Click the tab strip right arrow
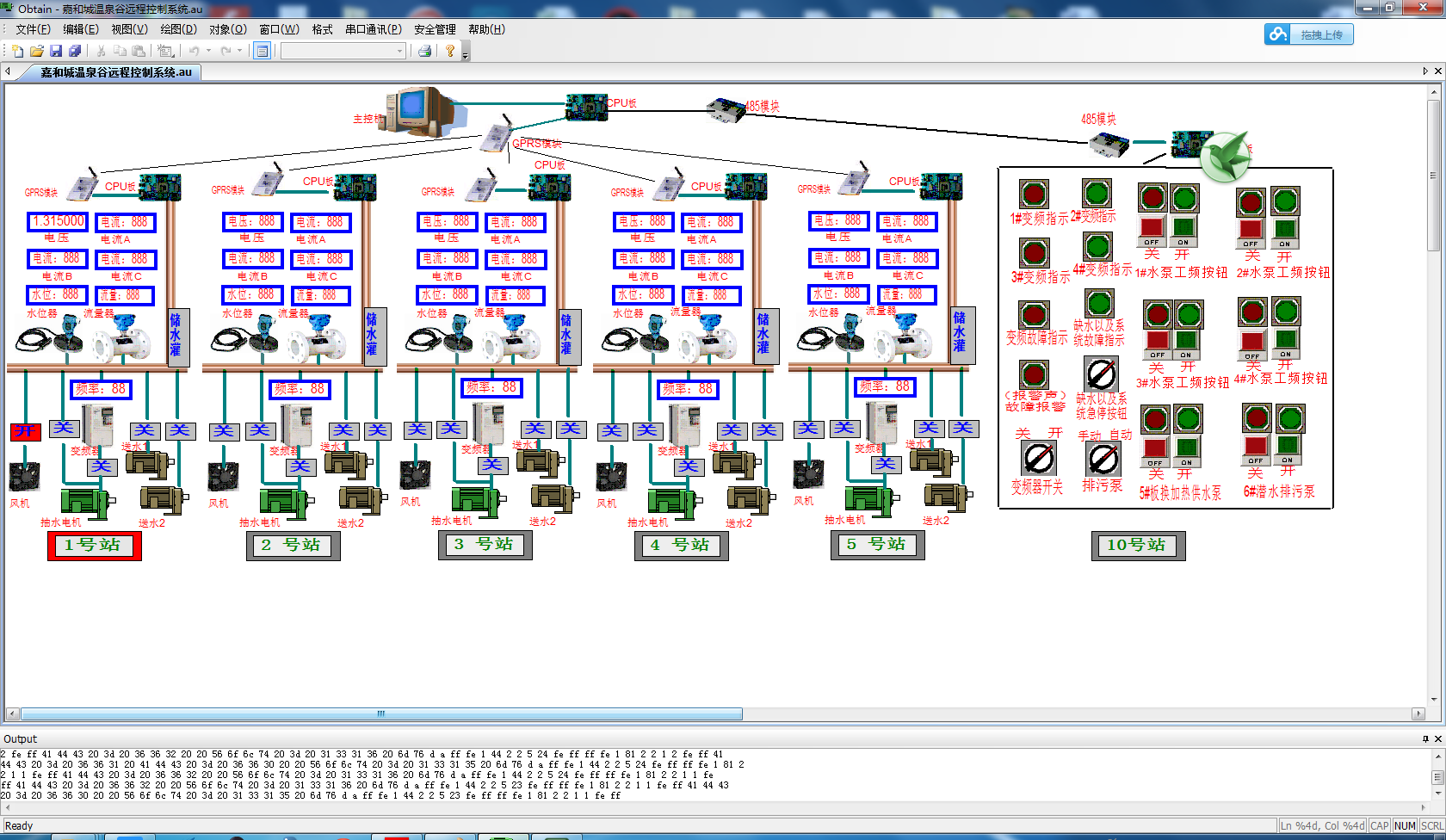This screenshot has width=1446, height=840. tap(1425, 71)
